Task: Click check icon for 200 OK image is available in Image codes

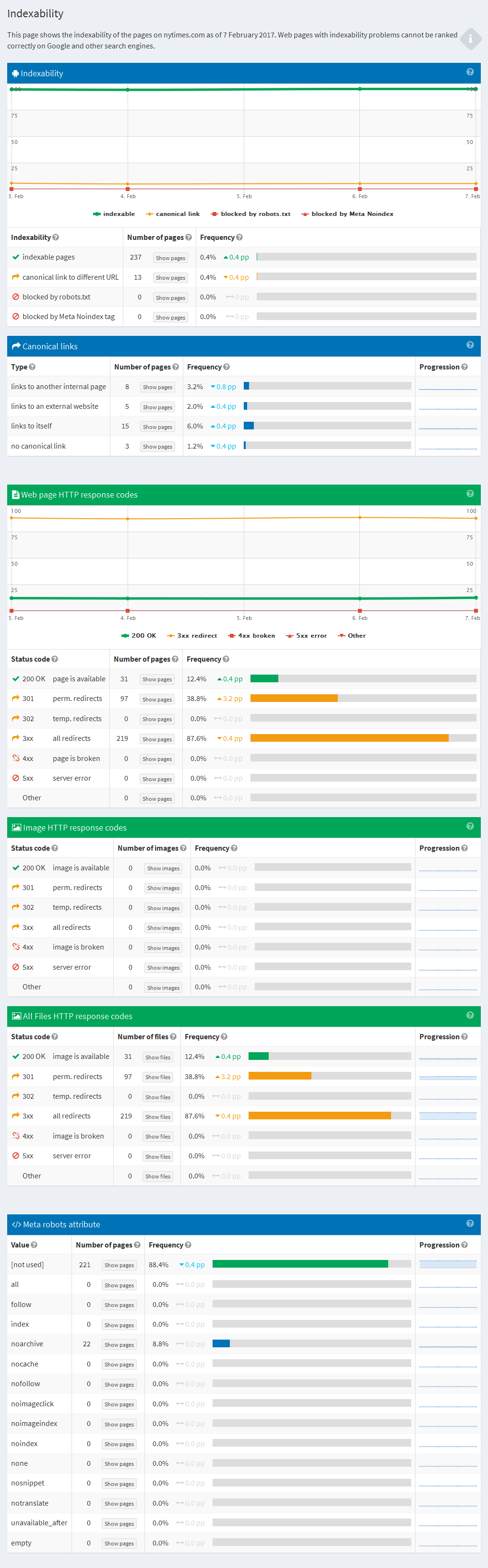Action: pyautogui.click(x=16, y=867)
